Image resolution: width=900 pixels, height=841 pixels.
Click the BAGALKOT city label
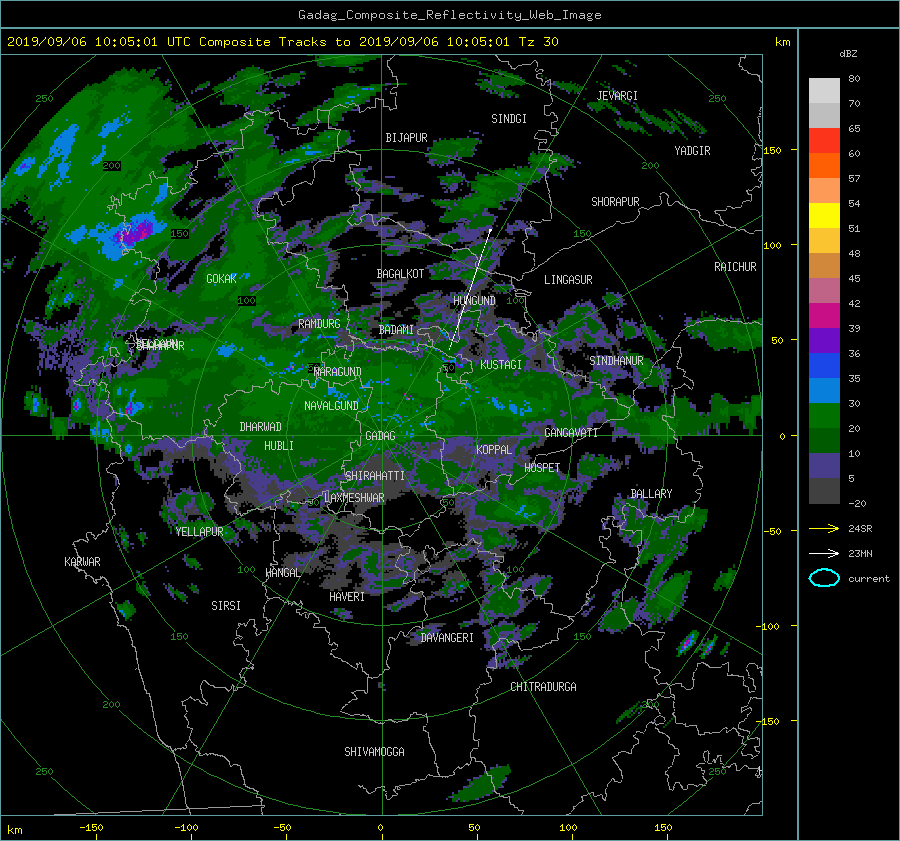pos(400,274)
